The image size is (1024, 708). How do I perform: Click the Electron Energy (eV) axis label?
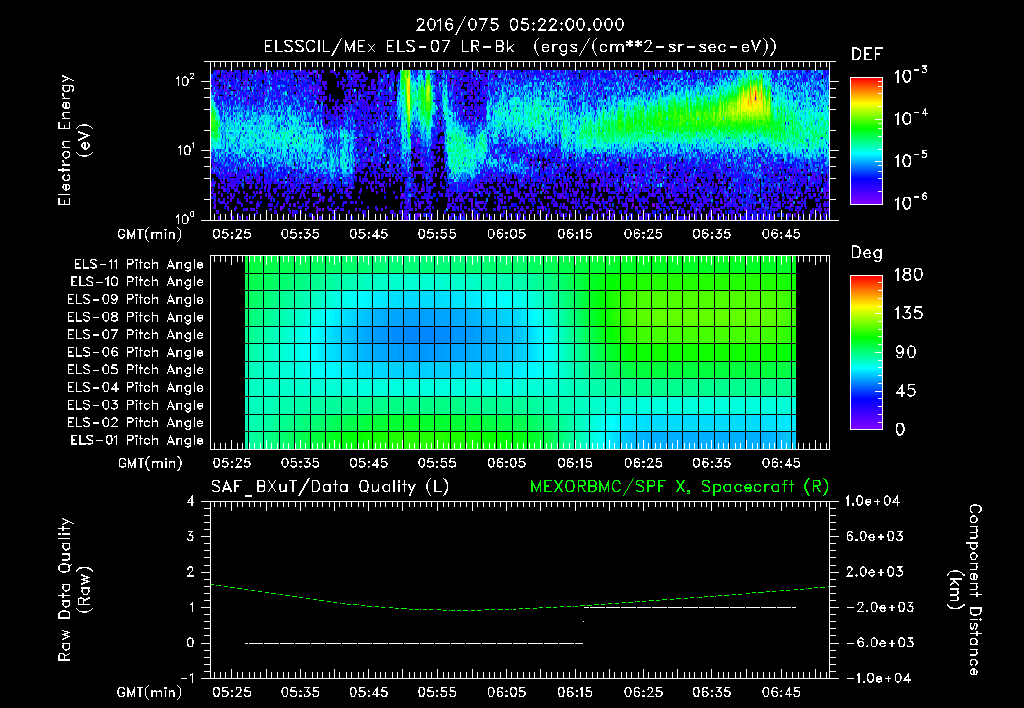click(x=73, y=140)
